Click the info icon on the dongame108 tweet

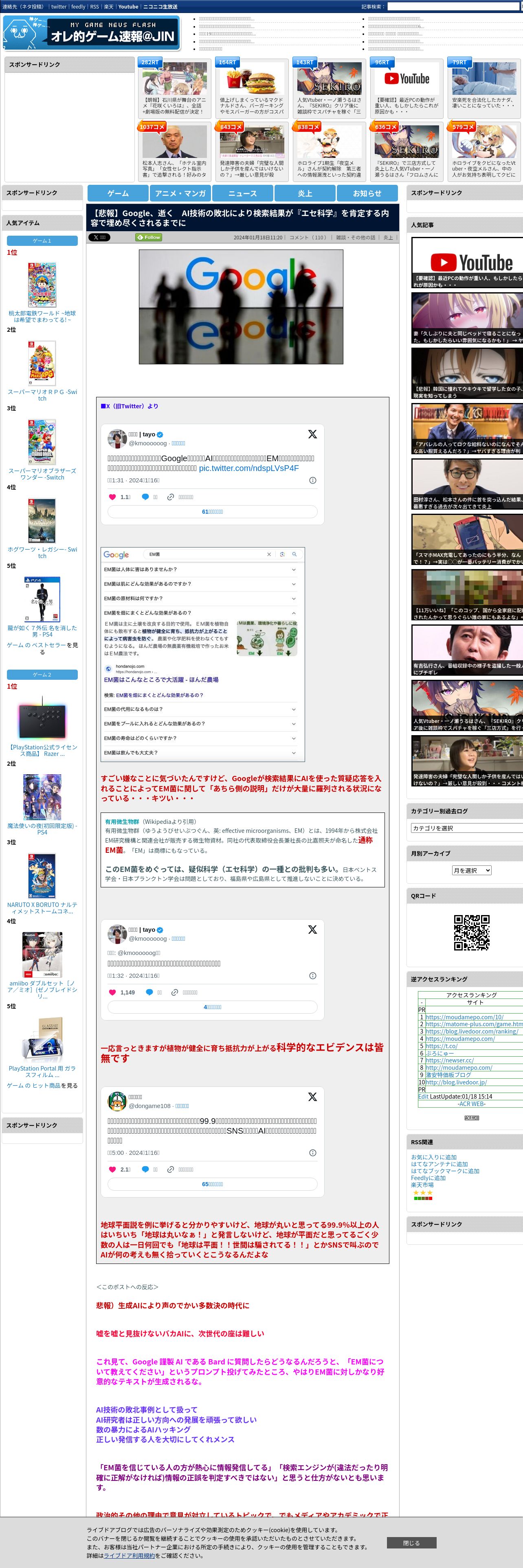coord(312,1152)
